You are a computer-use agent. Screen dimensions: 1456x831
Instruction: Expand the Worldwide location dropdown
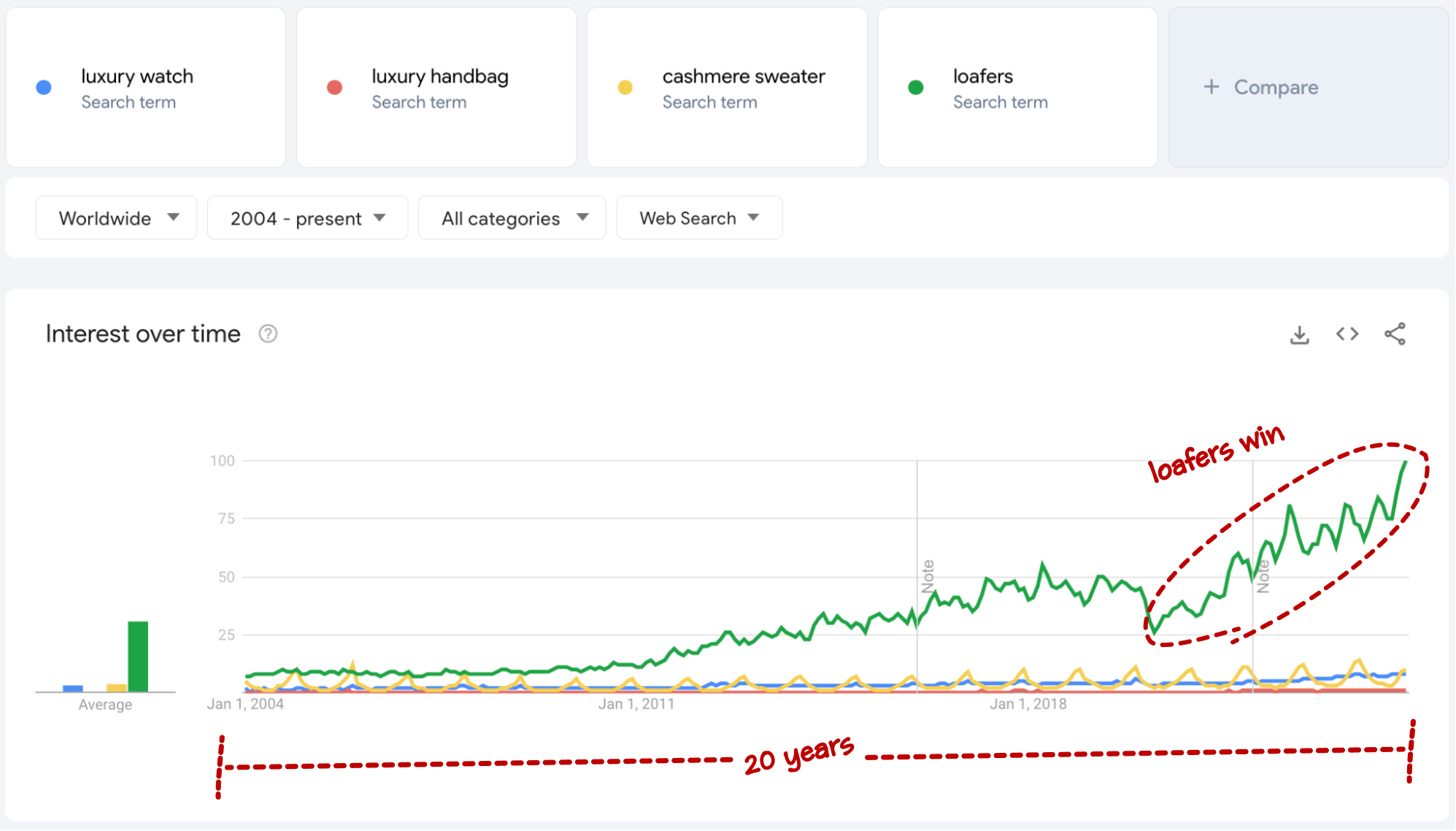pyautogui.click(x=113, y=218)
